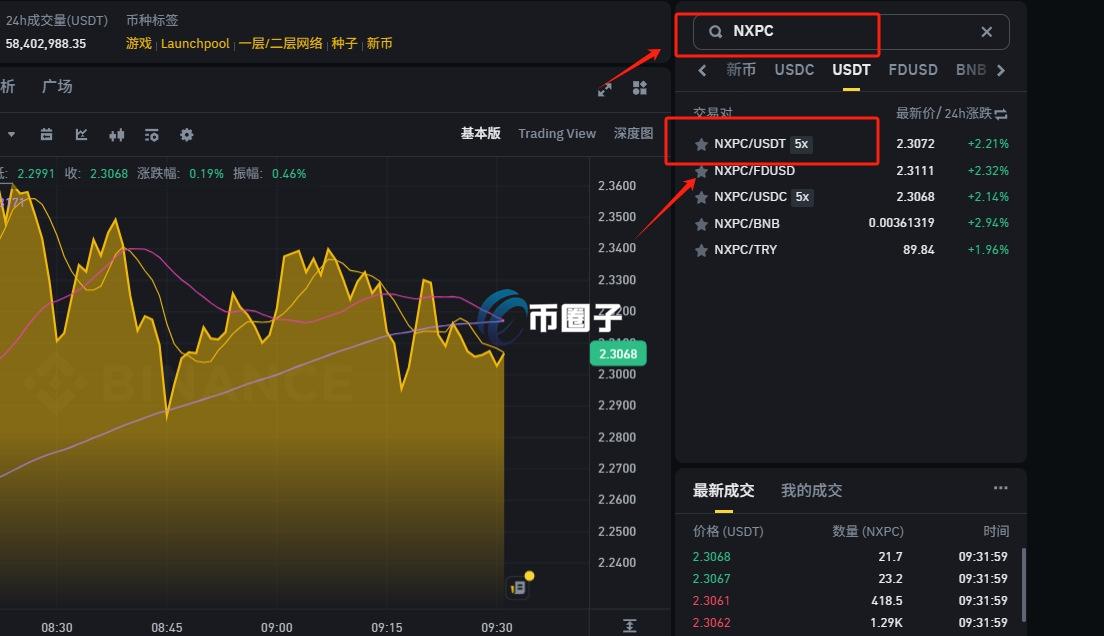Click the 24h涨跌 sort toggle arrows
Viewport: 1104px width, 636px height.
coord(1003,113)
